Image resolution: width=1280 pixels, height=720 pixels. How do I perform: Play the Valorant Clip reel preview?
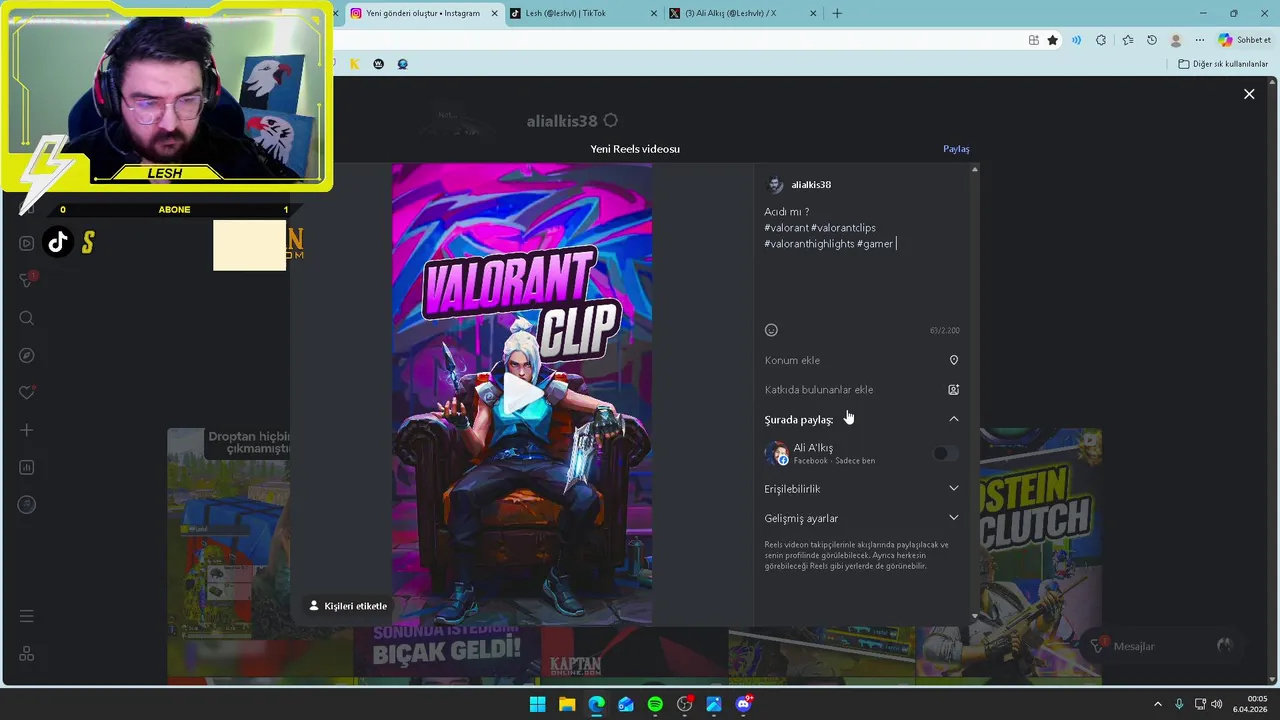(x=522, y=393)
